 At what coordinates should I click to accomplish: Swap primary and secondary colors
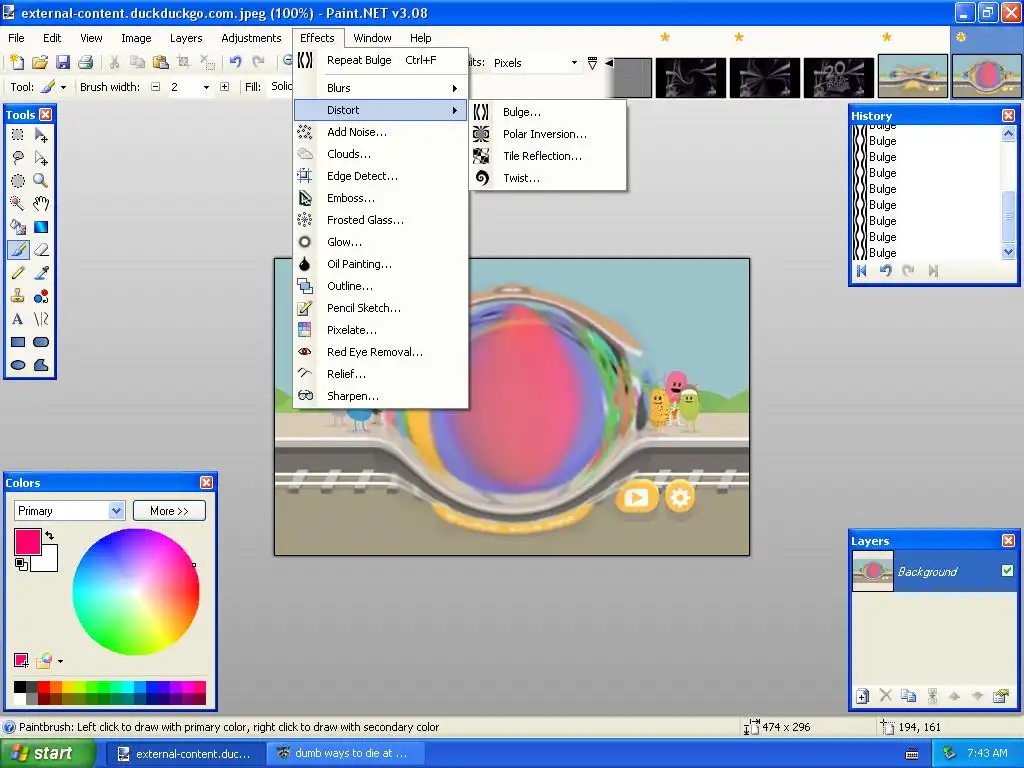point(50,536)
